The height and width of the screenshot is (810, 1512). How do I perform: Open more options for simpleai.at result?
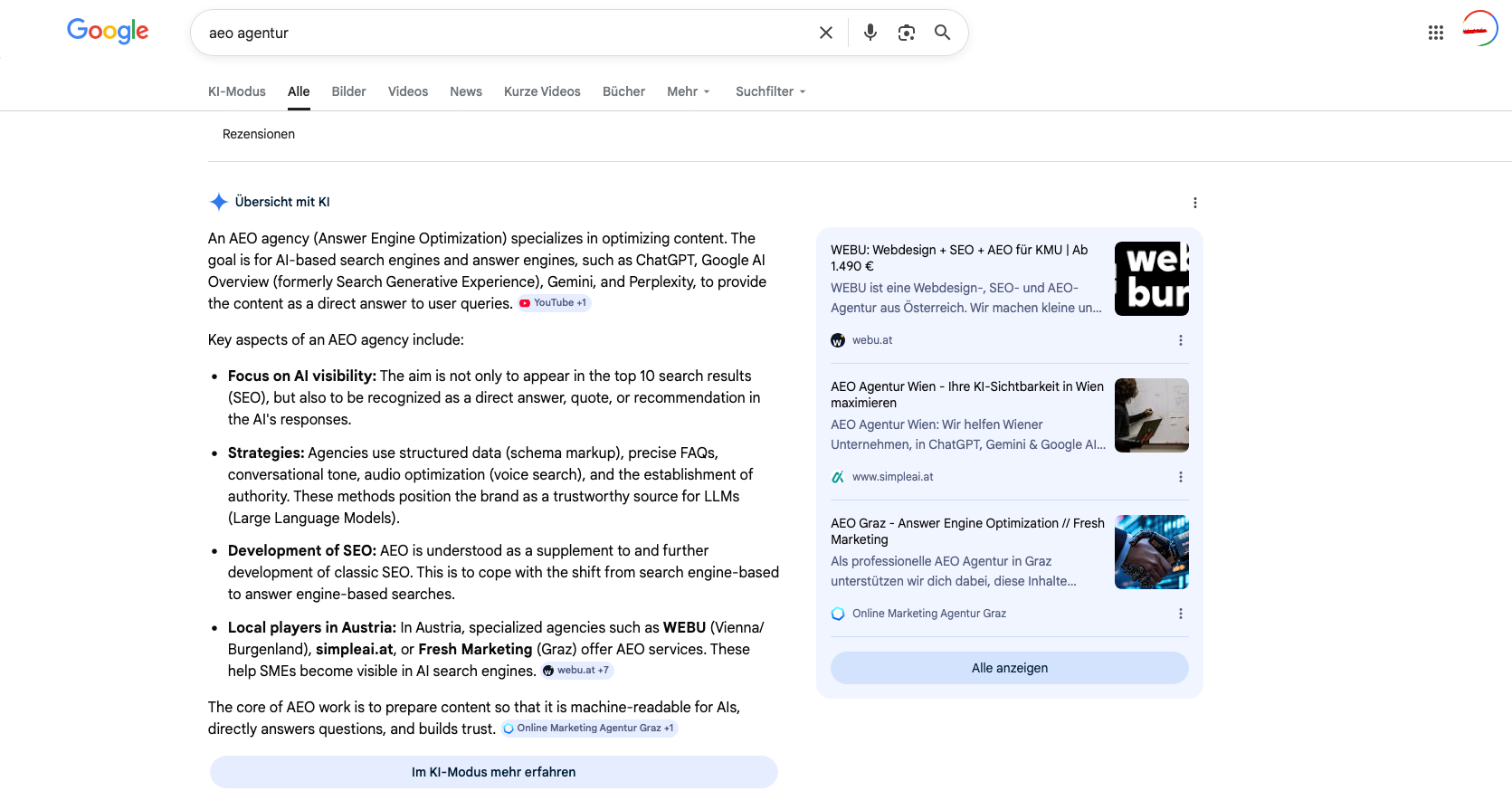(x=1180, y=477)
